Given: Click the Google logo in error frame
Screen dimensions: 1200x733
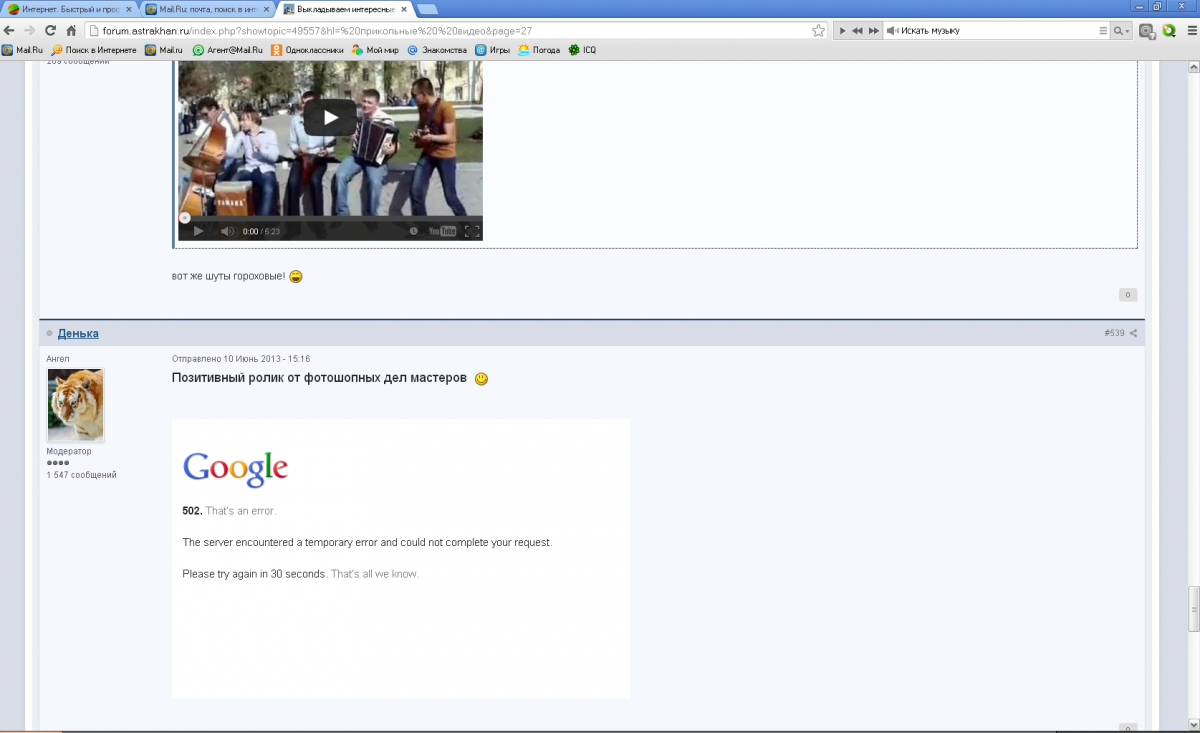Looking at the screenshot, I should tap(235, 469).
